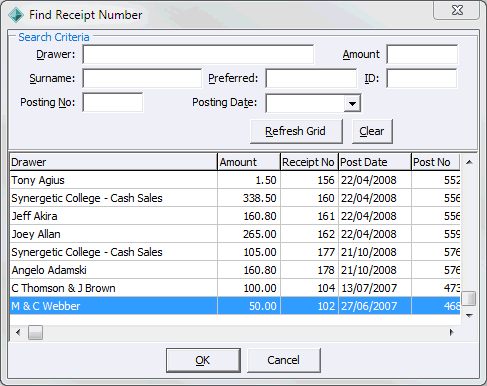Viewport: 487px width, 386px height.
Task: Click vertical scrollbar up arrow
Action: point(469,162)
